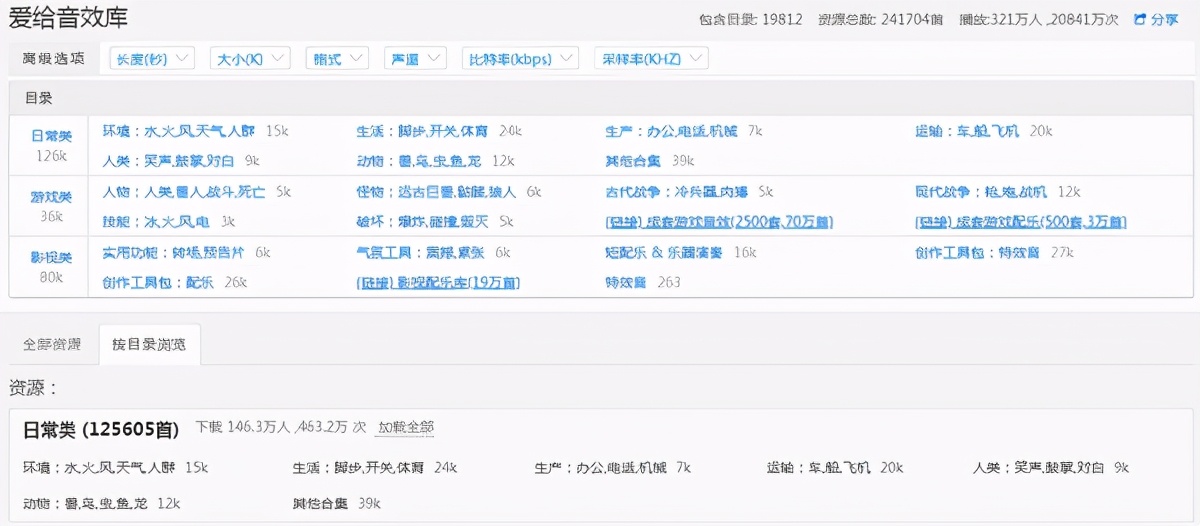
Task: Open 古代战争:冷兵器,肉搏 link
Action: (x=676, y=191)
